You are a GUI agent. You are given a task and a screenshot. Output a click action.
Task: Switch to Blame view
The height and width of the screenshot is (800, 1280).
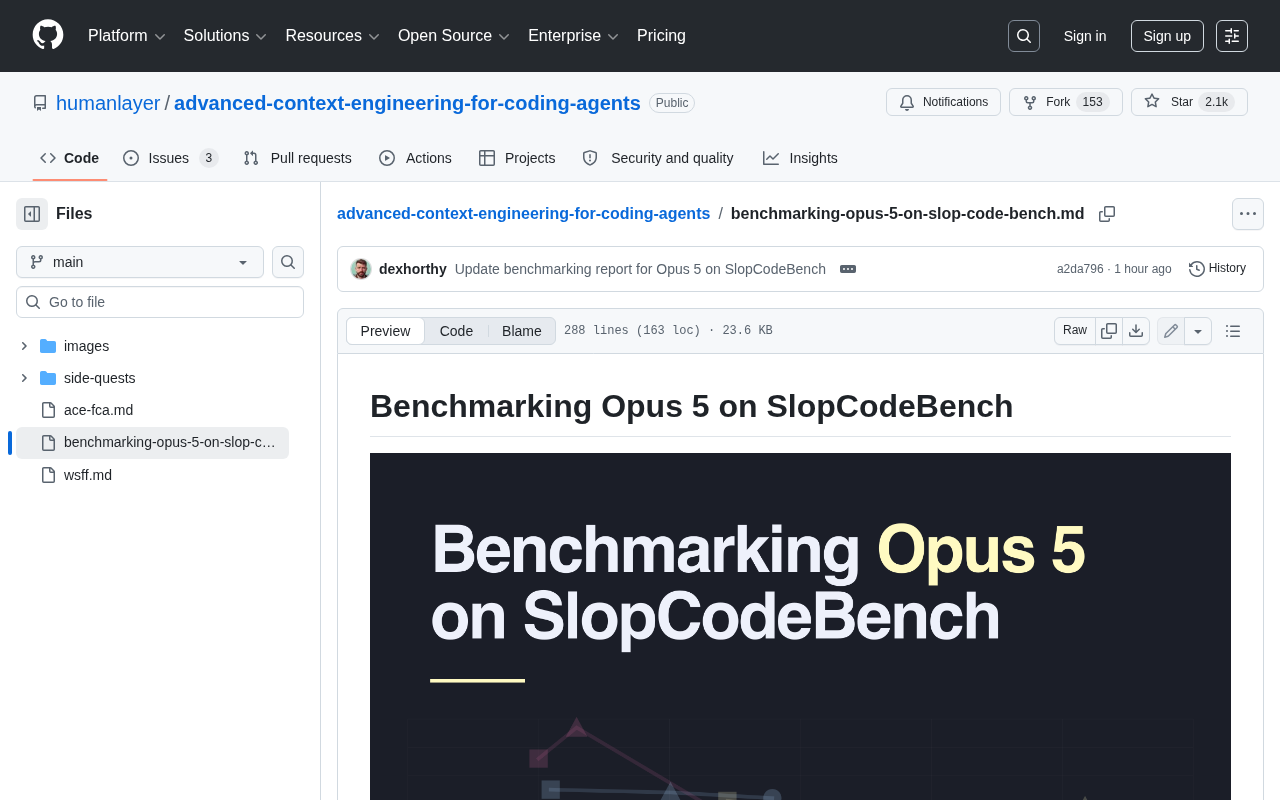(522, 331)
